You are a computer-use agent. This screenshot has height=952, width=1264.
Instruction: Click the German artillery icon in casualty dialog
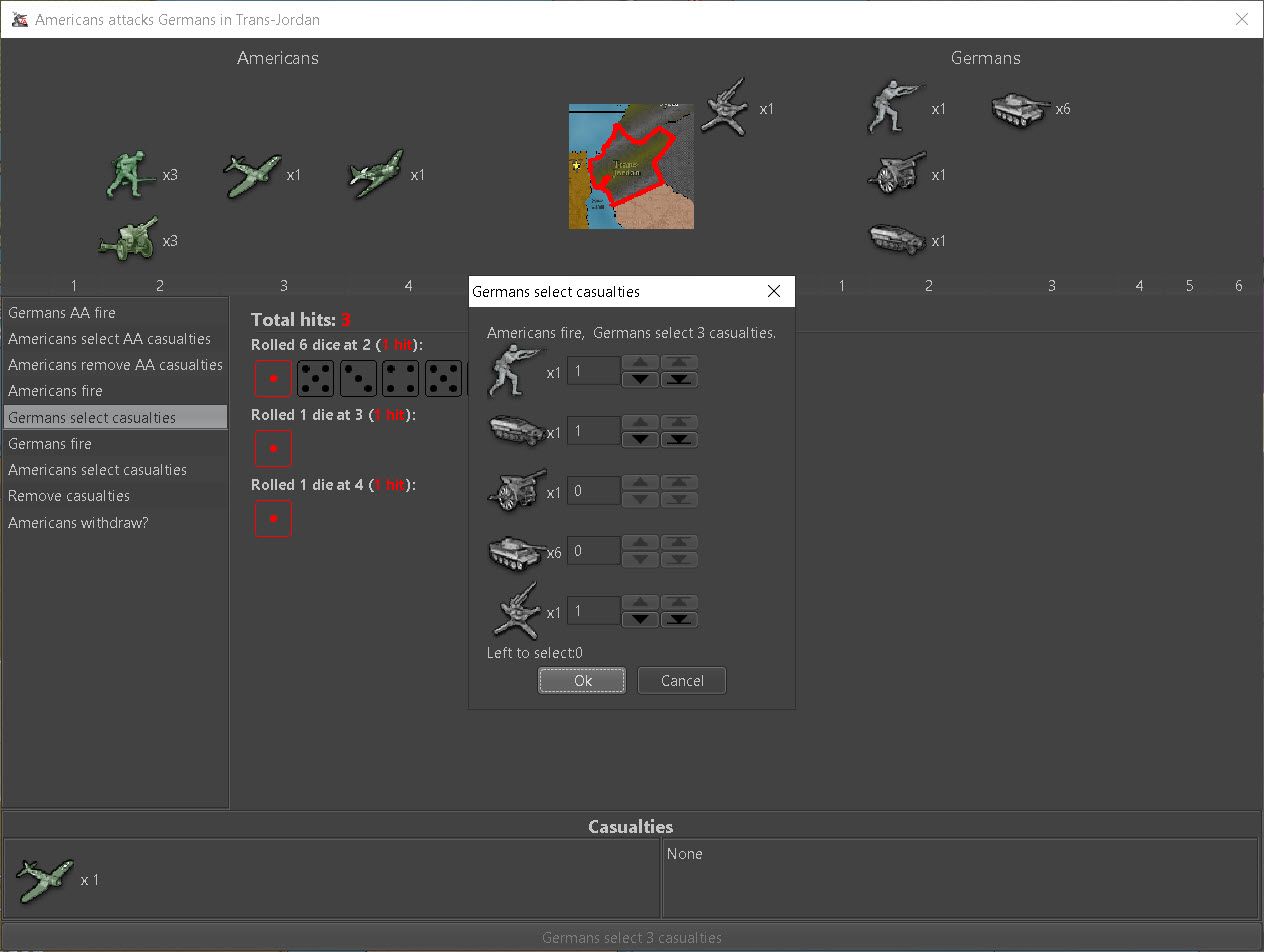[x=515, y=491]
